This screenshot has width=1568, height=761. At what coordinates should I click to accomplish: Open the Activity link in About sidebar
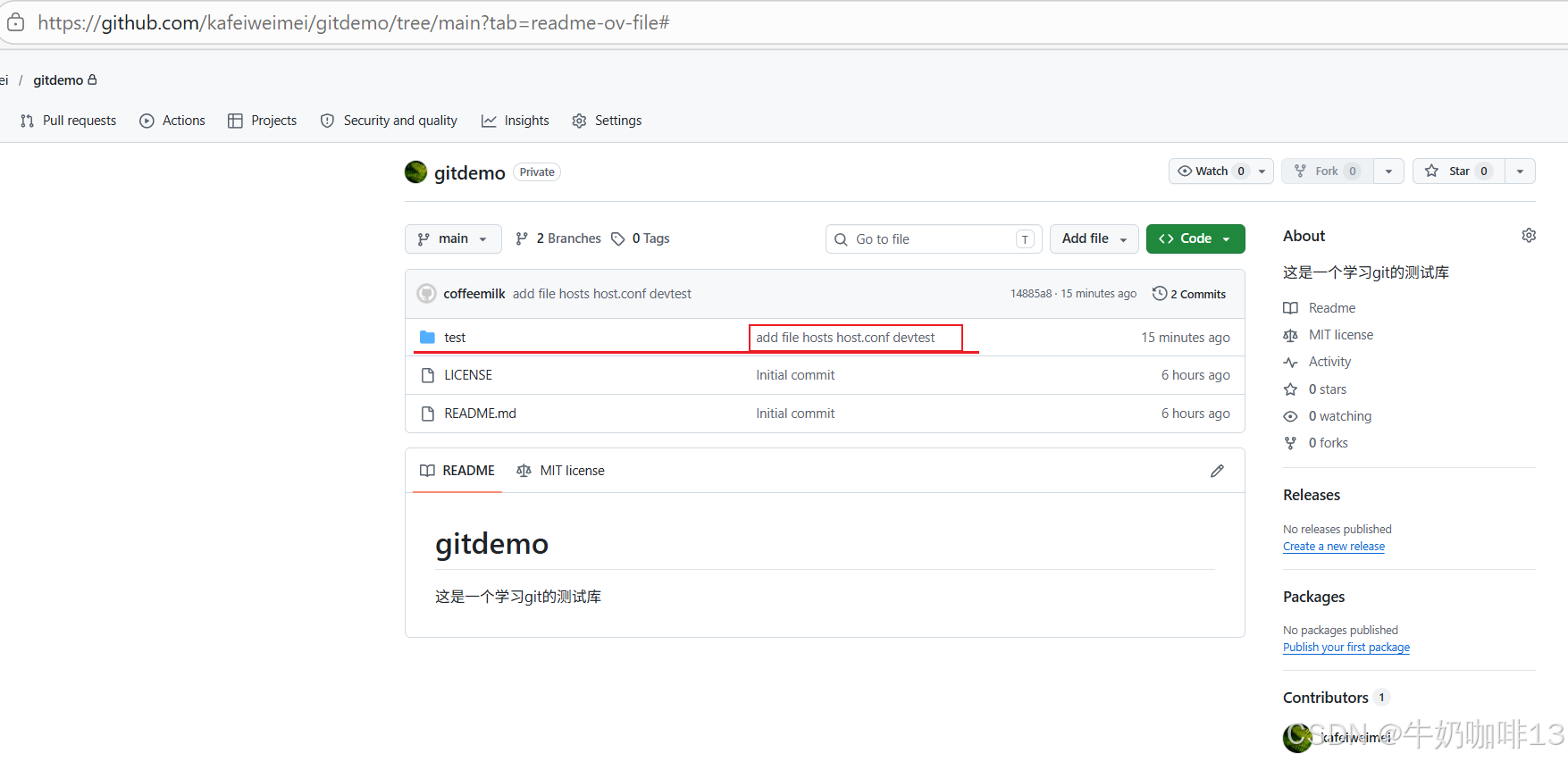(x=1329, y=362)
